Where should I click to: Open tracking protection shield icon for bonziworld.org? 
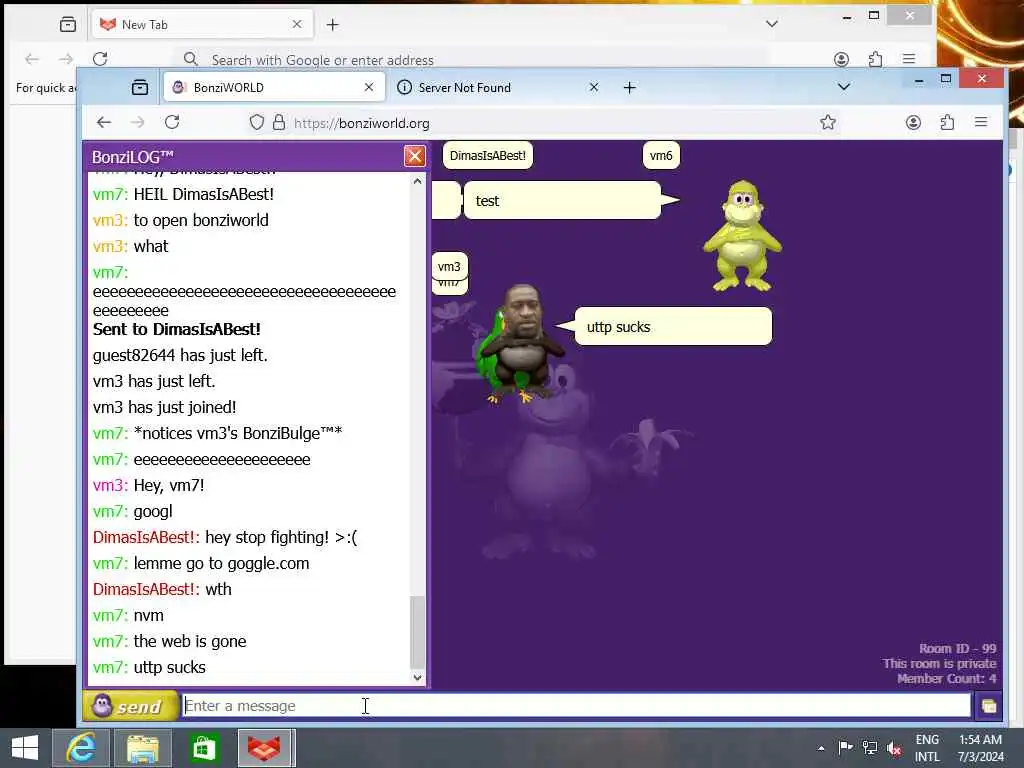[257, 123]
